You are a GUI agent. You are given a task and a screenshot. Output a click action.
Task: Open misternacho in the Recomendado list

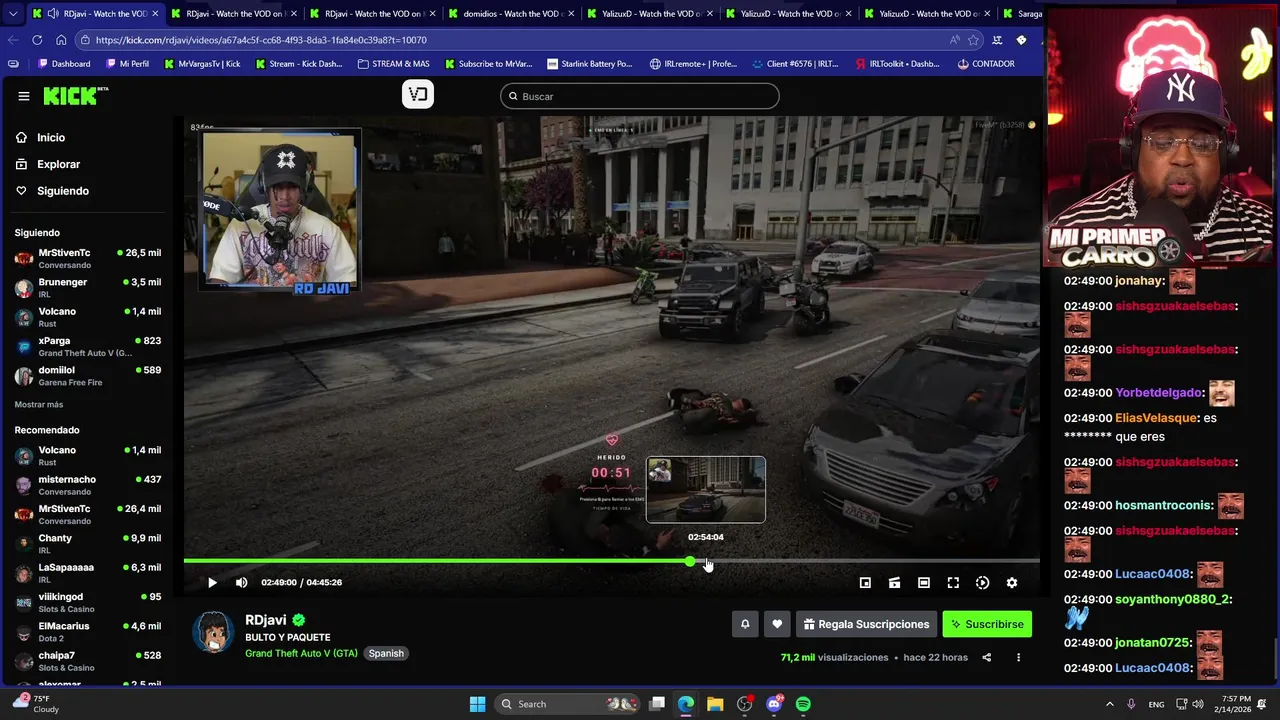(x=88, y=485)
